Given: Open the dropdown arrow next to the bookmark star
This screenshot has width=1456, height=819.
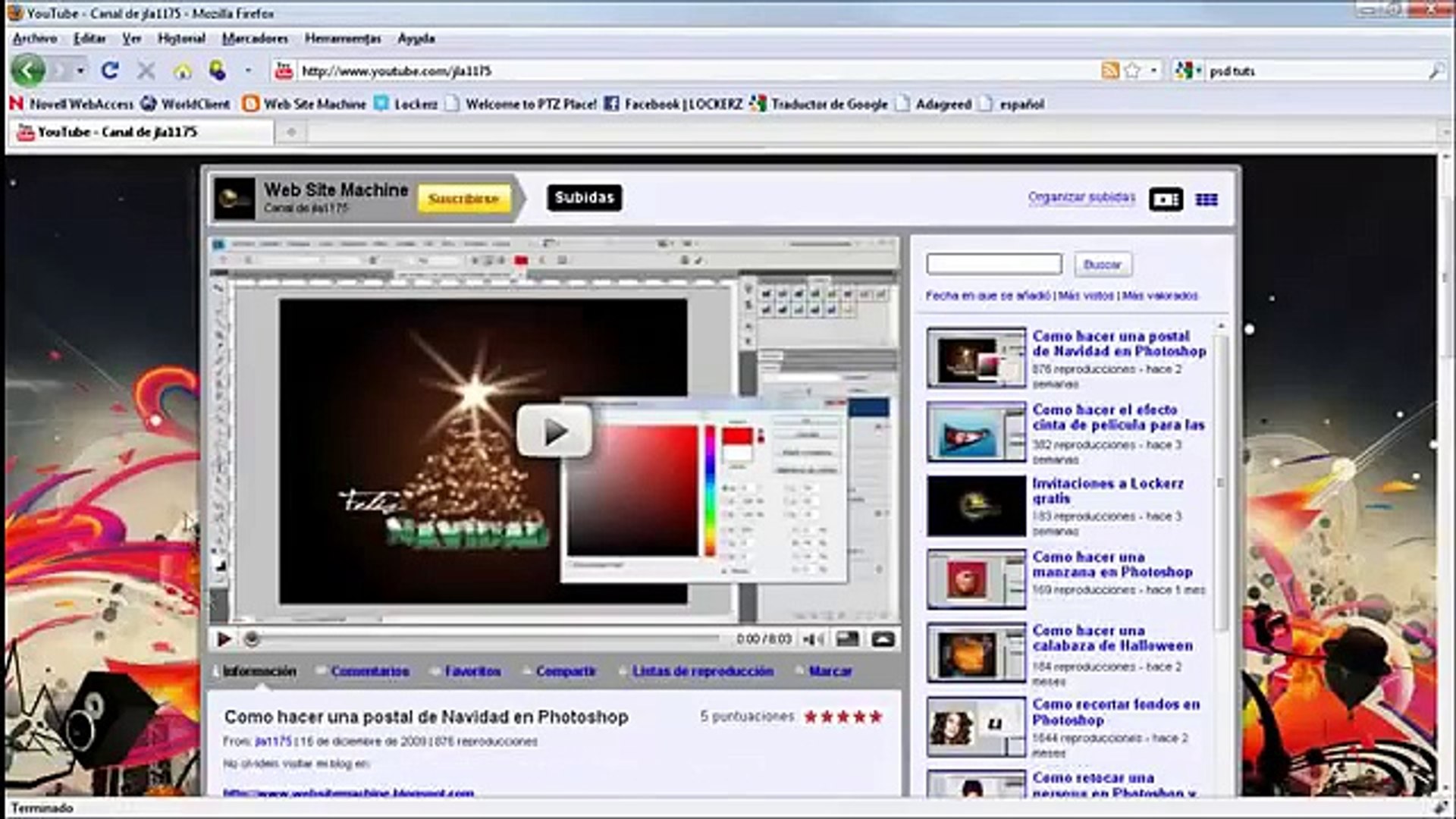Looking at the screenshot, I should coord(1153,71).
